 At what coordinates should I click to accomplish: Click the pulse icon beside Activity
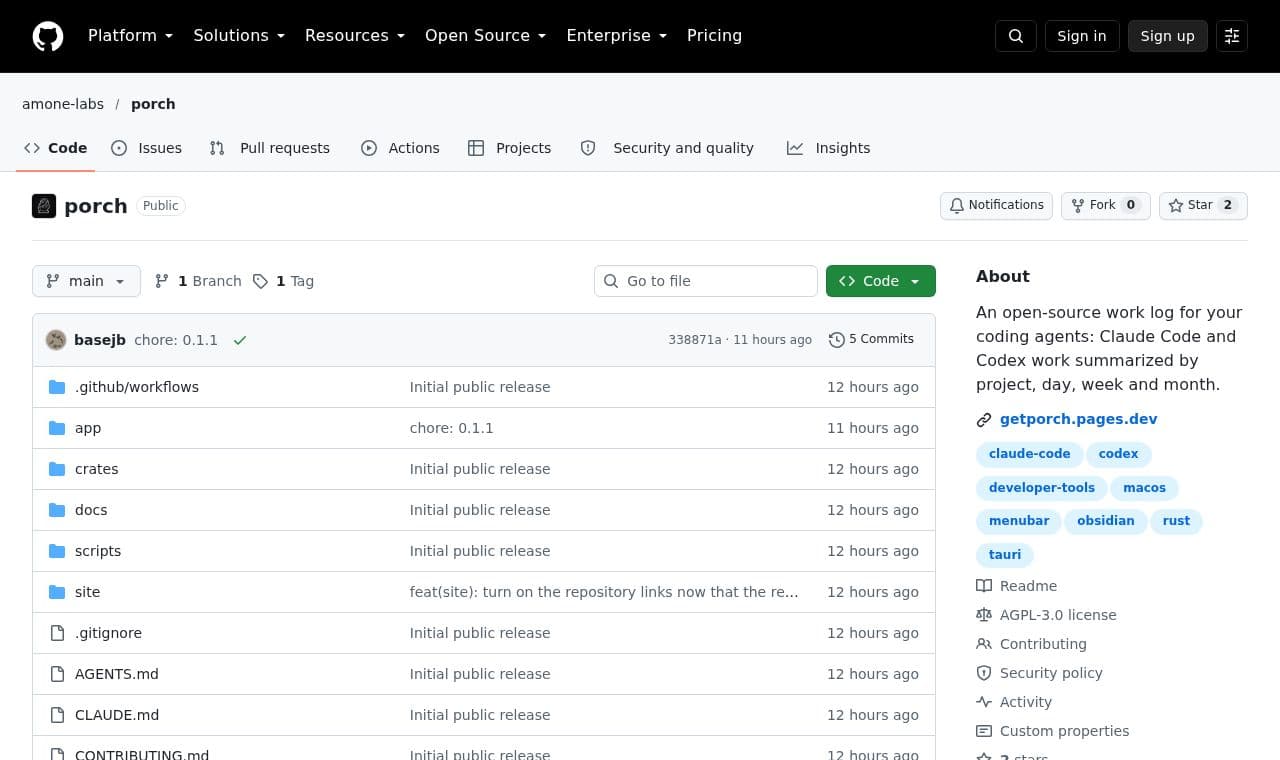[x=984, y=702]
